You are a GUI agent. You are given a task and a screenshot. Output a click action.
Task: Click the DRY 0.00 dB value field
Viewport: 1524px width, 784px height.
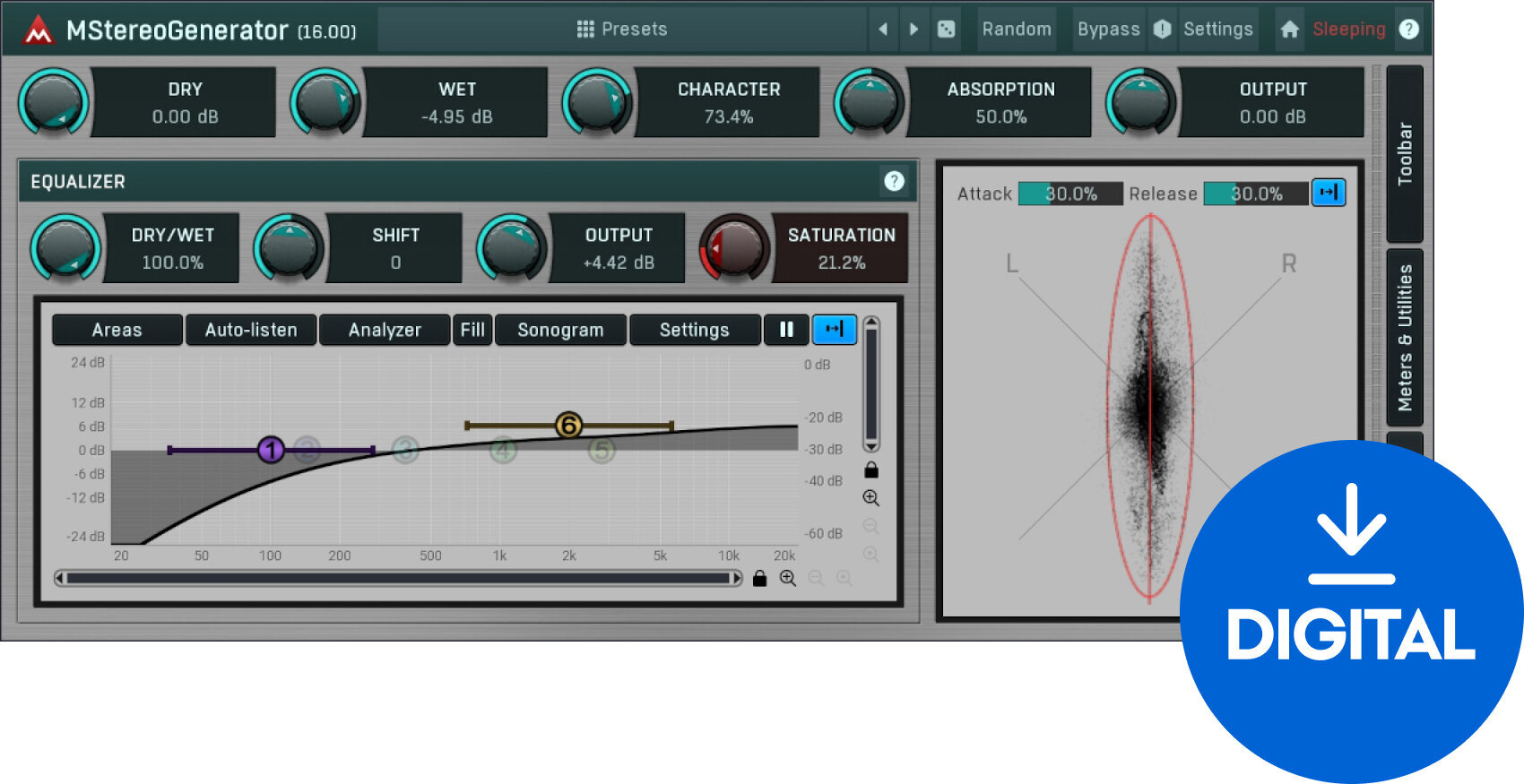tap(185, 102)
